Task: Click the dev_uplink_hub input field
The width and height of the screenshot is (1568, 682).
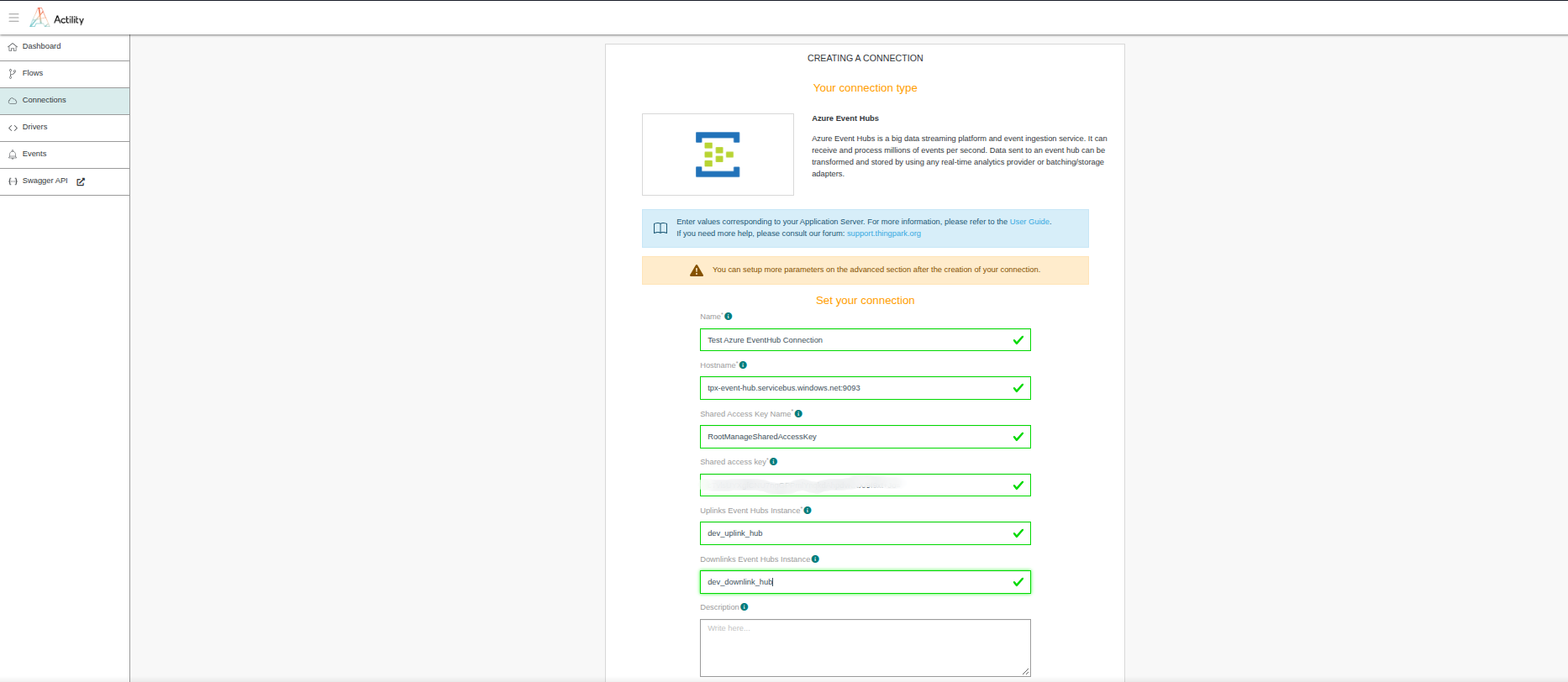Action: [x=865, y=533]
